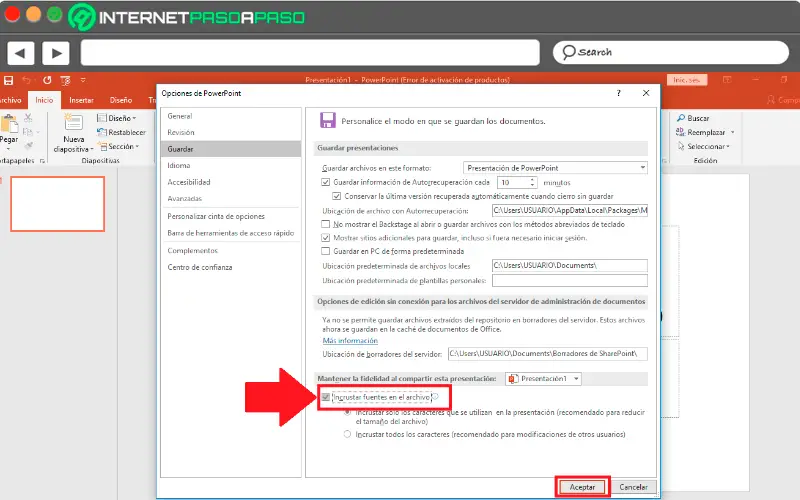Click the Nueva diapositiva icon
Viewport: 800px width, 500px height.
(73, 122)
